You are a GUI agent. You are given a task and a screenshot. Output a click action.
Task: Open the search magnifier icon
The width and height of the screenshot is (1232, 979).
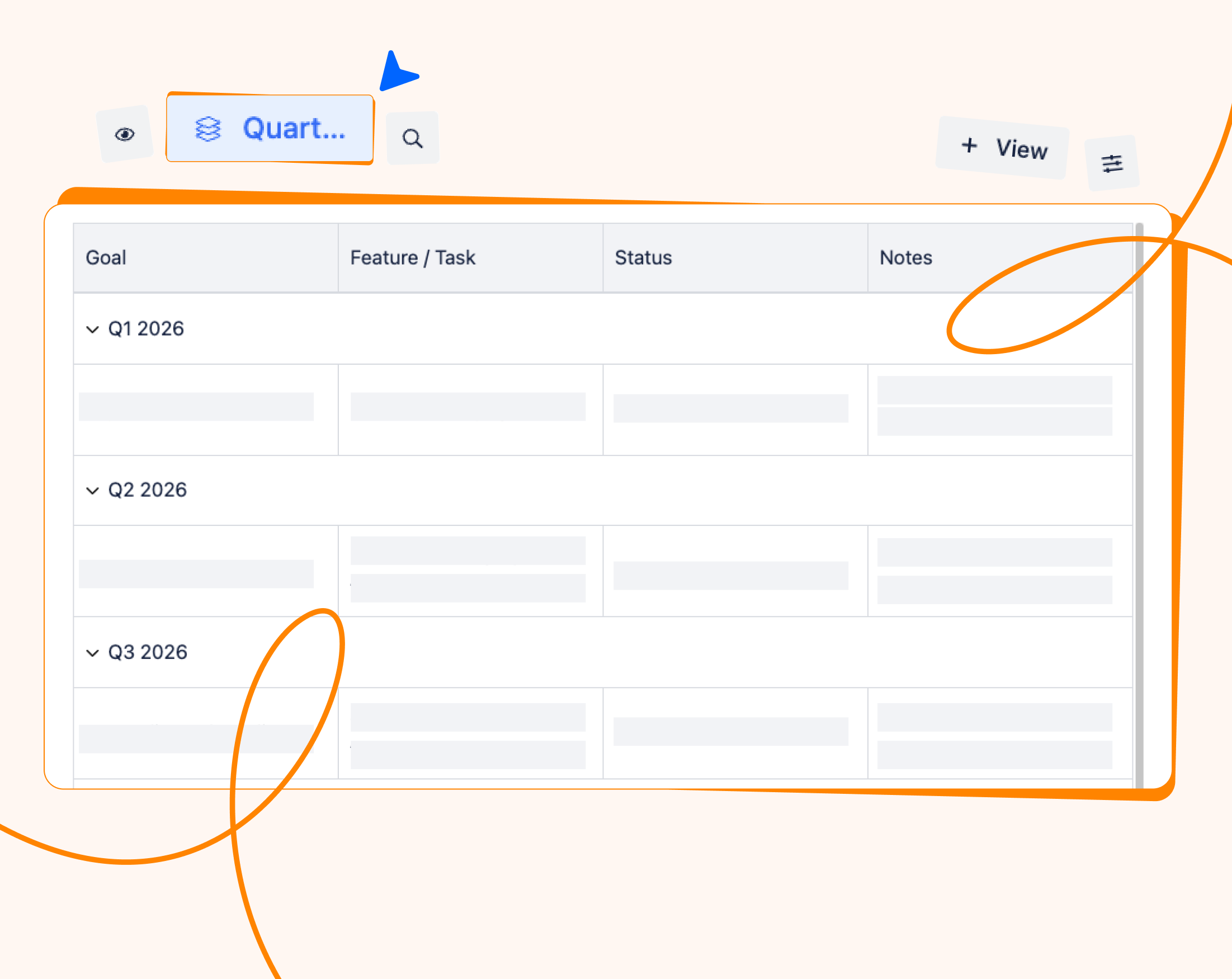pyautogui.click(x=413, y=138)
